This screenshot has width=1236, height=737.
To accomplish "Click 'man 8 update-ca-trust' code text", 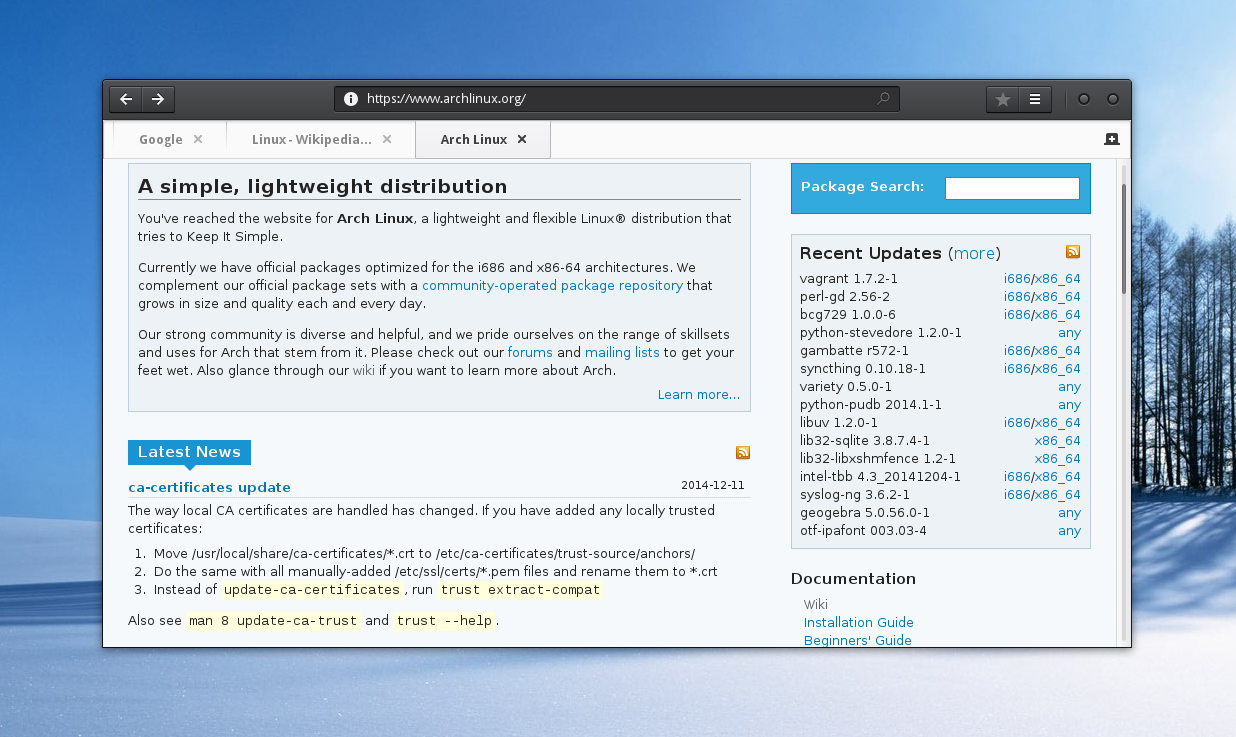I will click(273, 621).
